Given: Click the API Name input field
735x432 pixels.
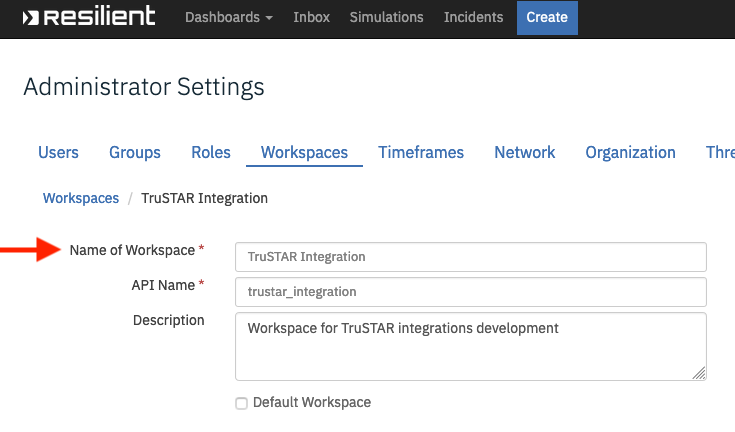Looking at the screenshot, I should pos(471,292).
